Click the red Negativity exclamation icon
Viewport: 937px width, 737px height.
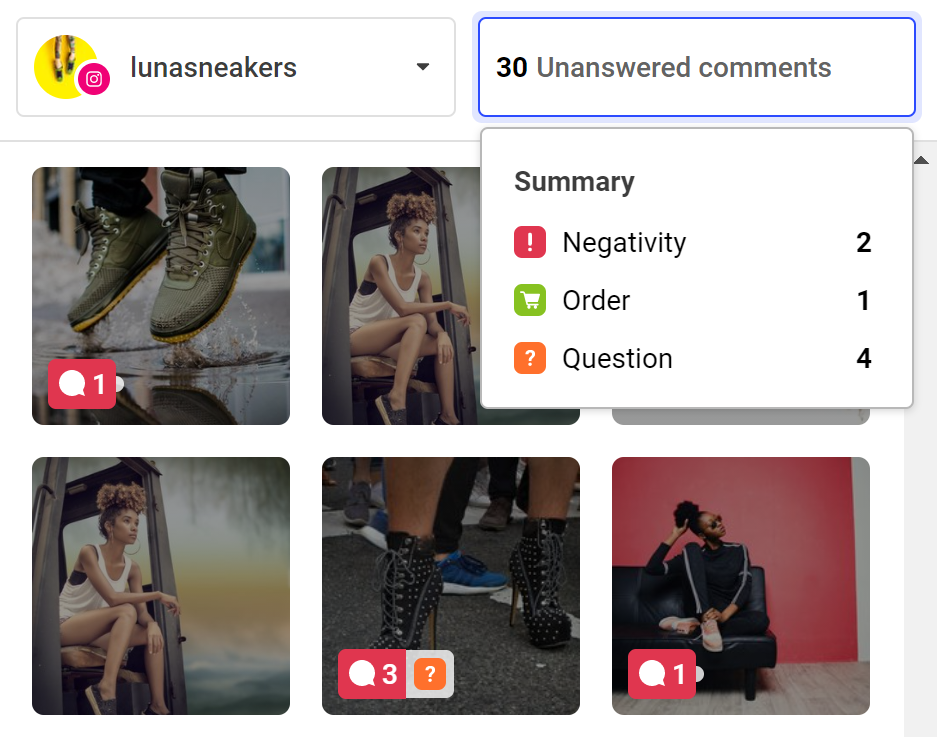click(x=529, y=242)
